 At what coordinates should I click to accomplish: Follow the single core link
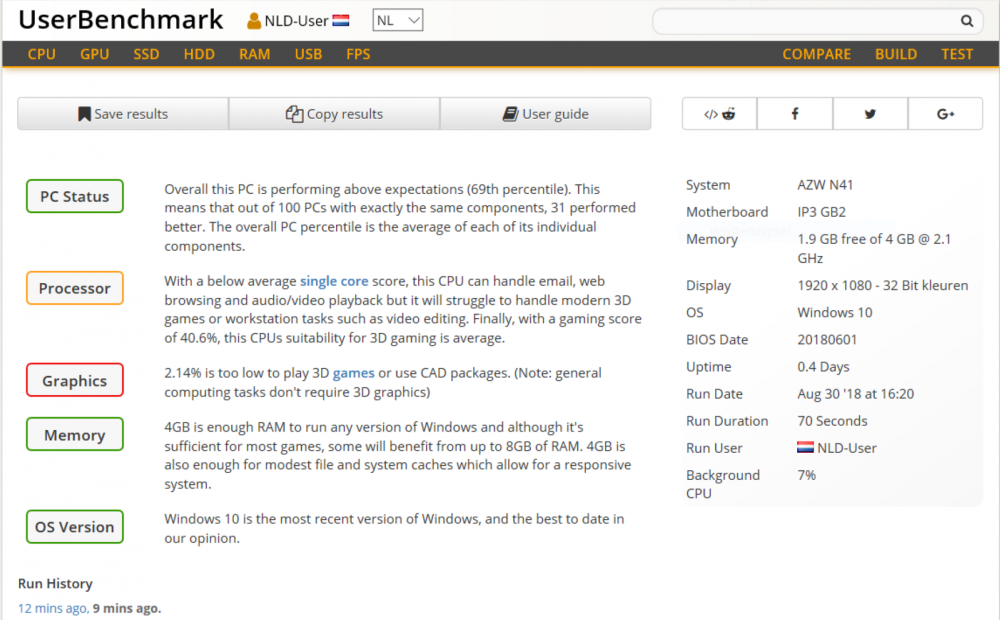point(334,282)
